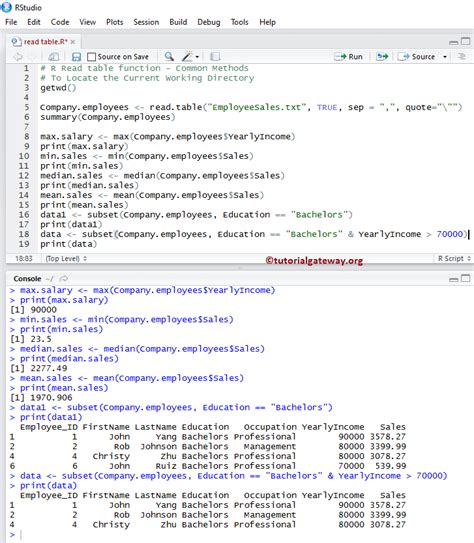Open the Plots menu
The width and height of the screenshot is (474, 543).
click(115, 22)
